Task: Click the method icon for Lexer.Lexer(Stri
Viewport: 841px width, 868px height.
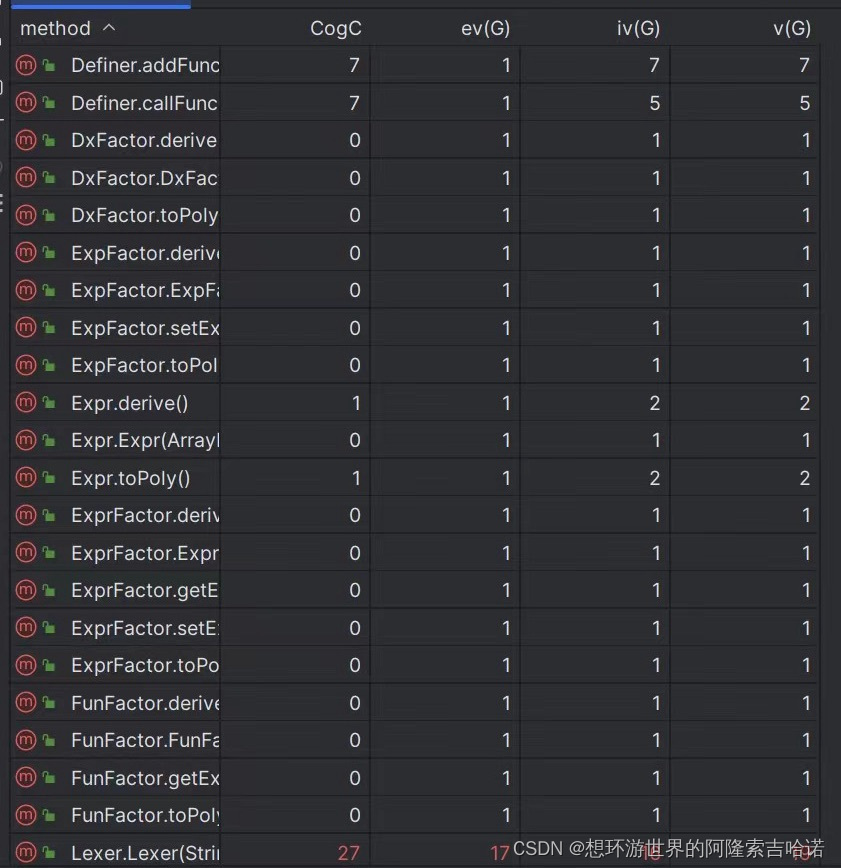Action: [x=25, y=852]
